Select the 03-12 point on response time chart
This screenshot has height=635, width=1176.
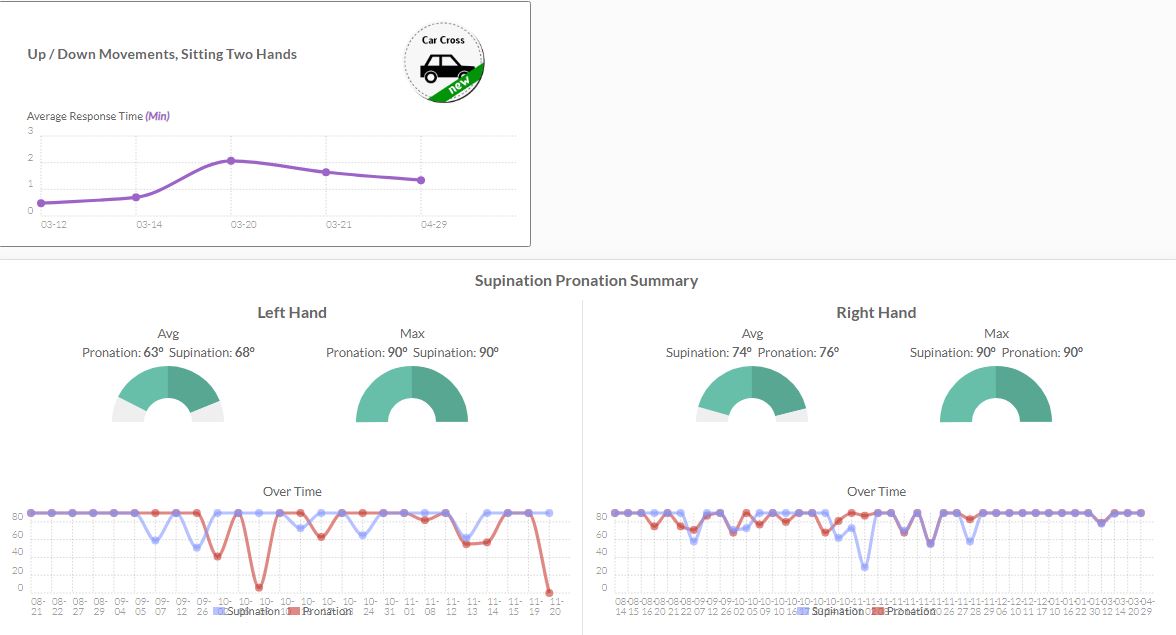41,203
